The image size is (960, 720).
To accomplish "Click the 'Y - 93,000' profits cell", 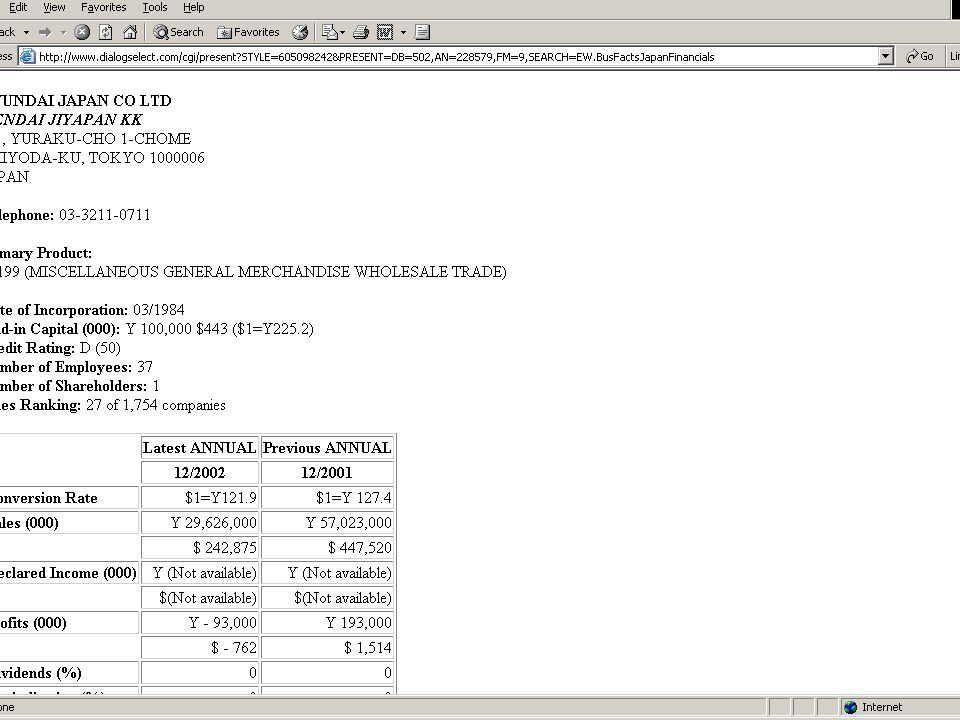I will click(200, 623).
